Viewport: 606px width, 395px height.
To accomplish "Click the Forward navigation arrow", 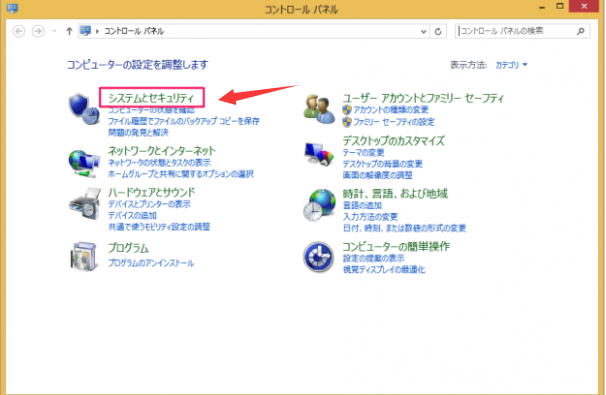I will click(38, 31).
